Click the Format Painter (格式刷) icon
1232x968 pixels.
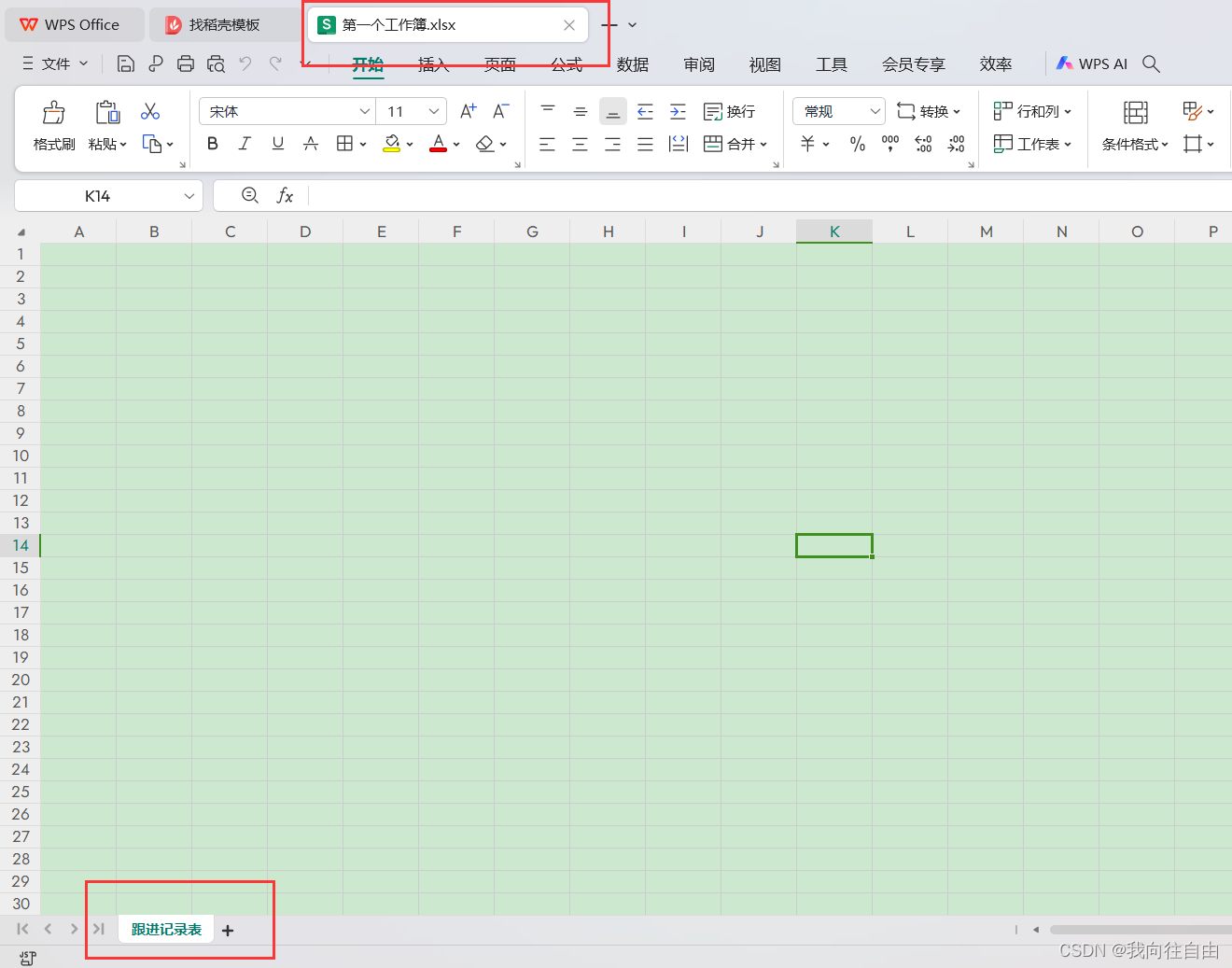tap(54, 113)
